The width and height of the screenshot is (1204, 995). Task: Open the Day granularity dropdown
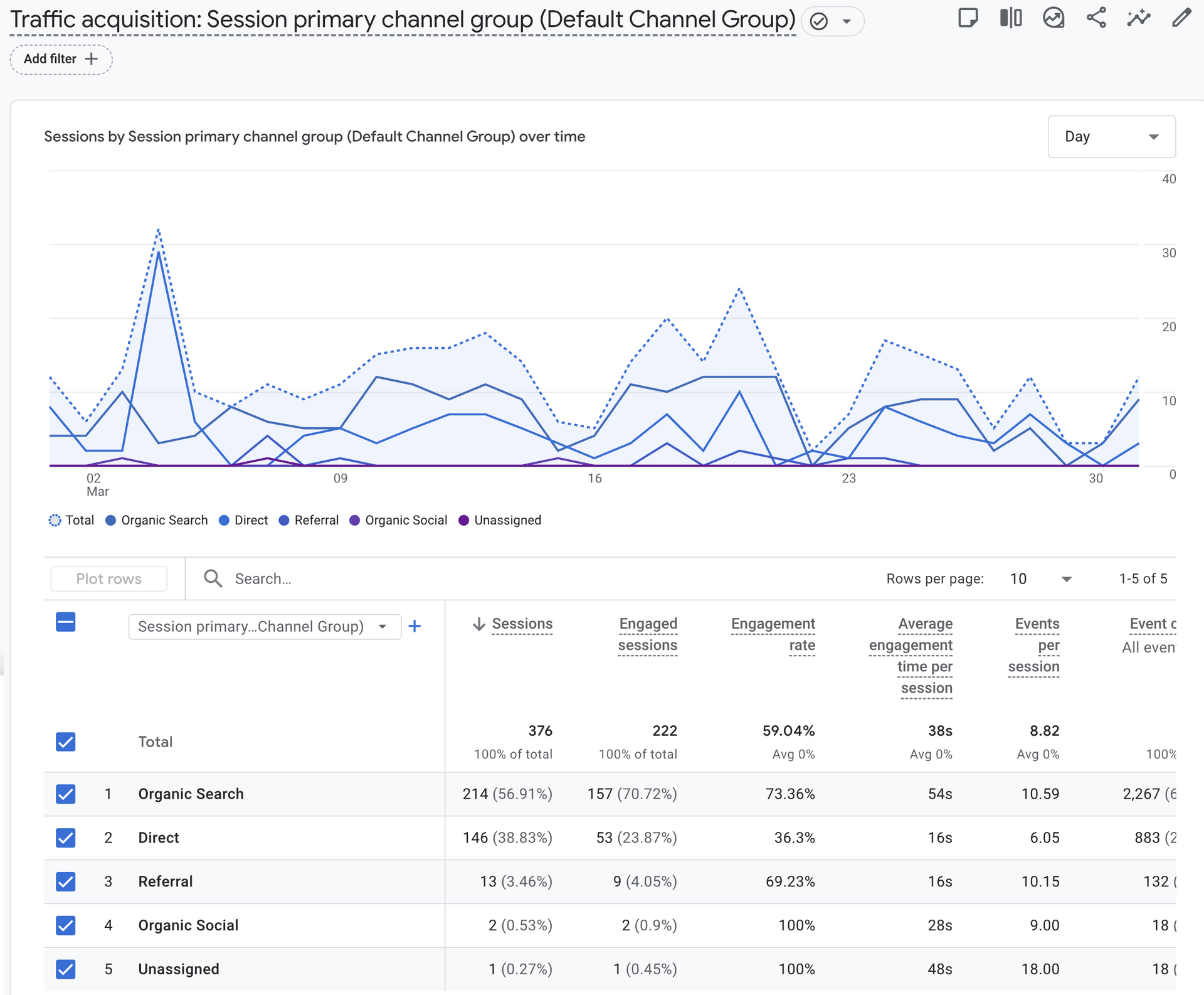(1111, 137)
